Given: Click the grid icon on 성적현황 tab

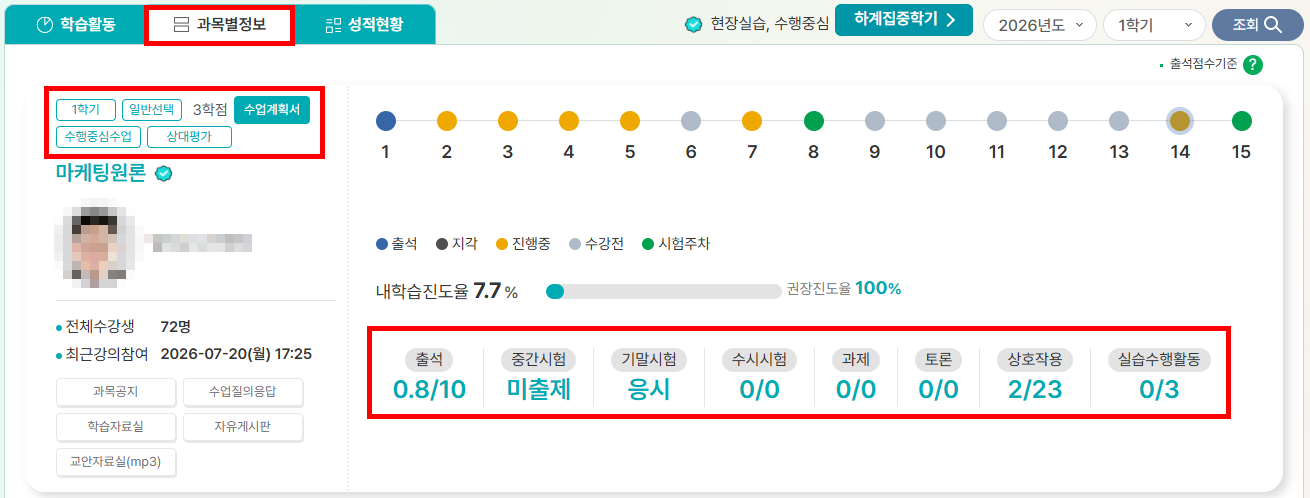Looking at the screenshot, I should pyautogui.click(x=334, y=25).
